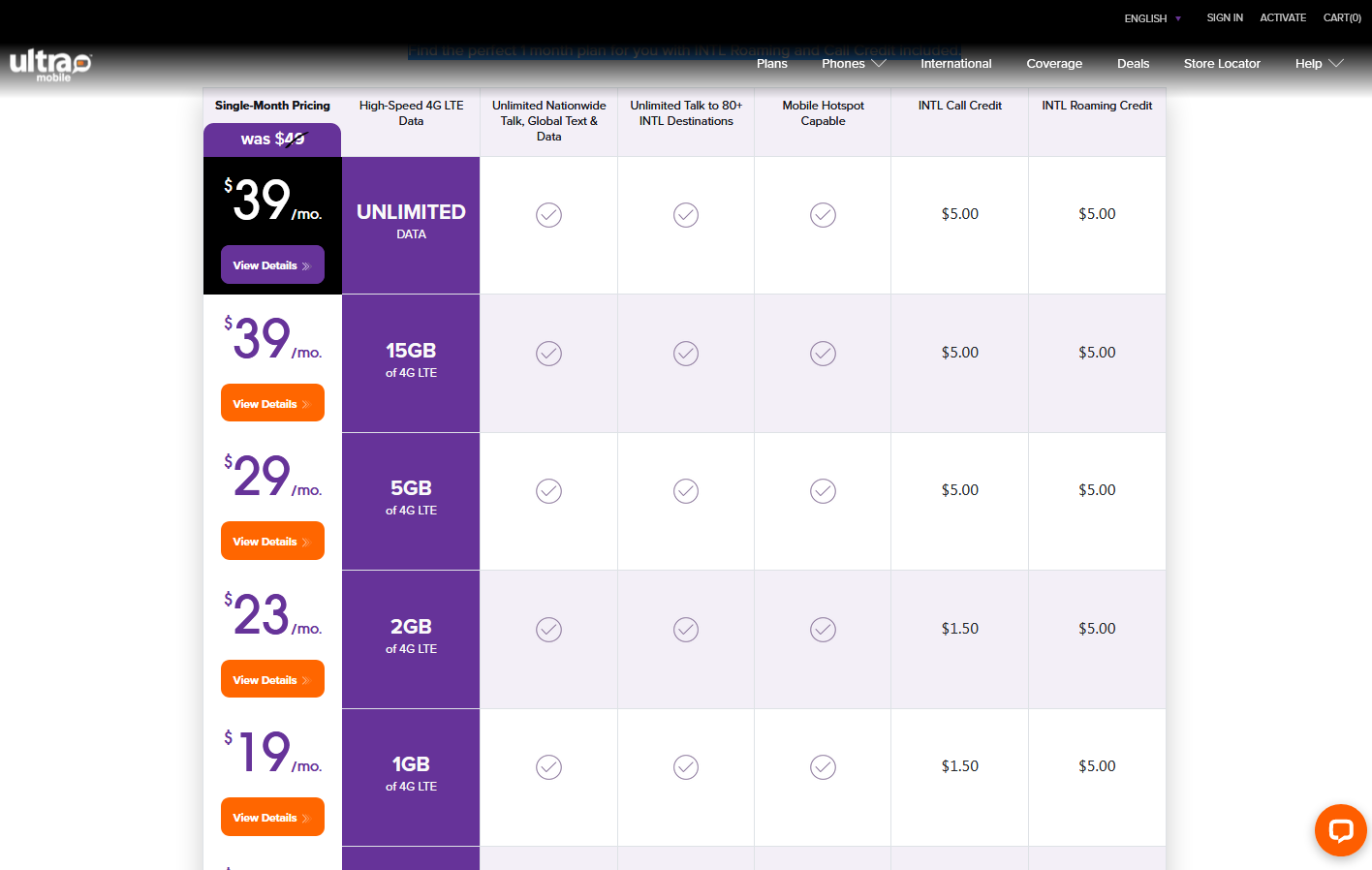View Details for the $39 Unlimited plan

(272, 265)
